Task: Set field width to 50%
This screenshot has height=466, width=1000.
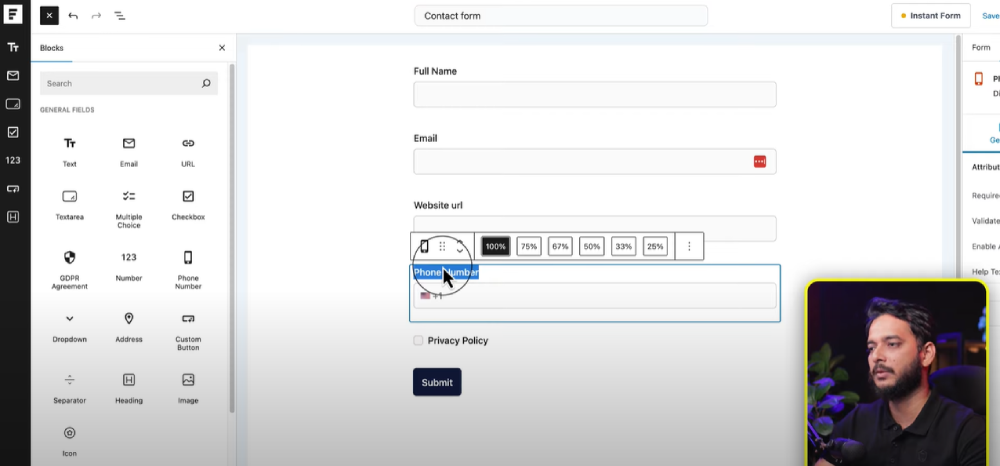Action: coord(592,246)
